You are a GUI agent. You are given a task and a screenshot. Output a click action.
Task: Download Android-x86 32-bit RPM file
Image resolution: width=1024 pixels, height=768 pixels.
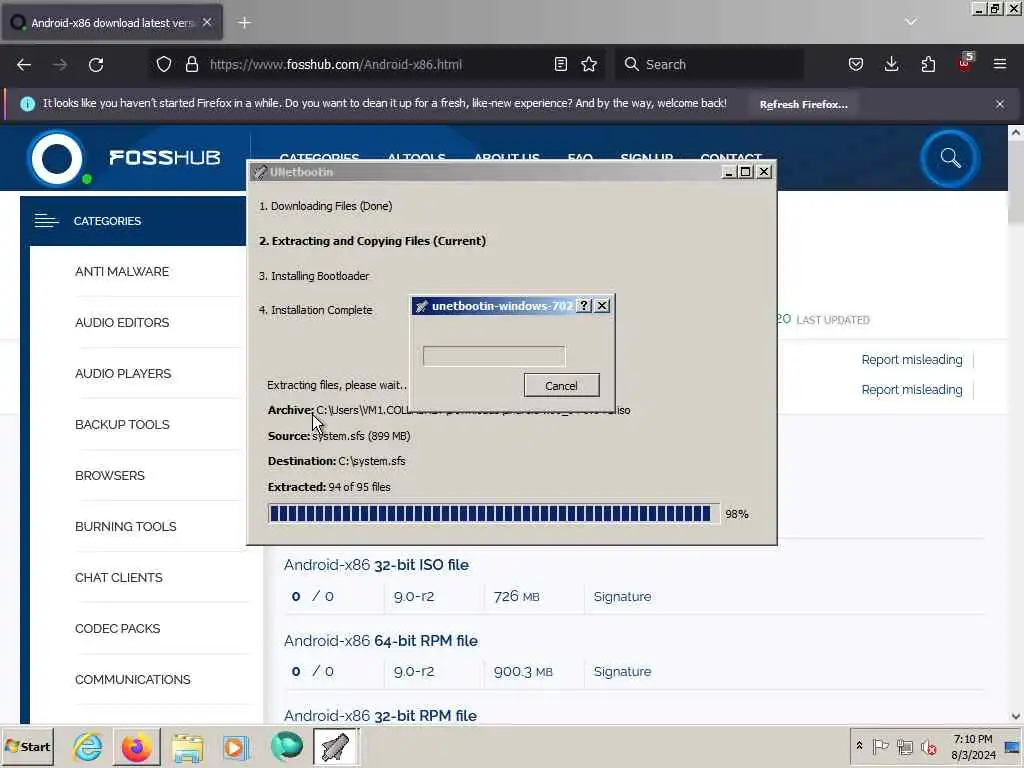380,716
